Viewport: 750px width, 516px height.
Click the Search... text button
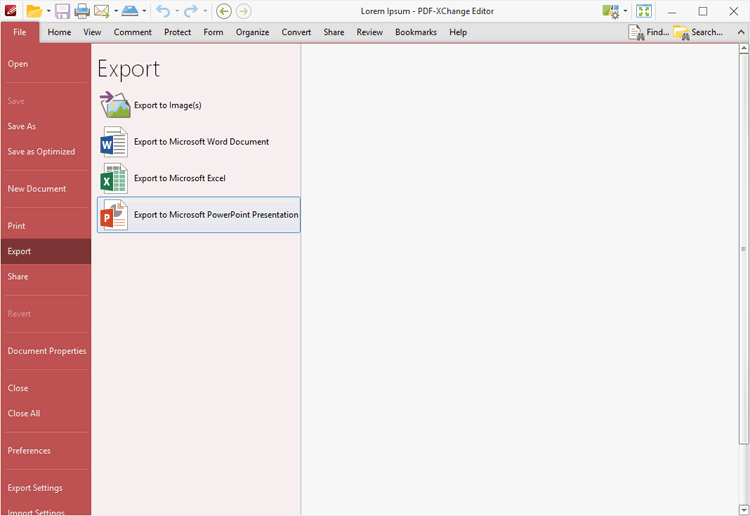706,32
